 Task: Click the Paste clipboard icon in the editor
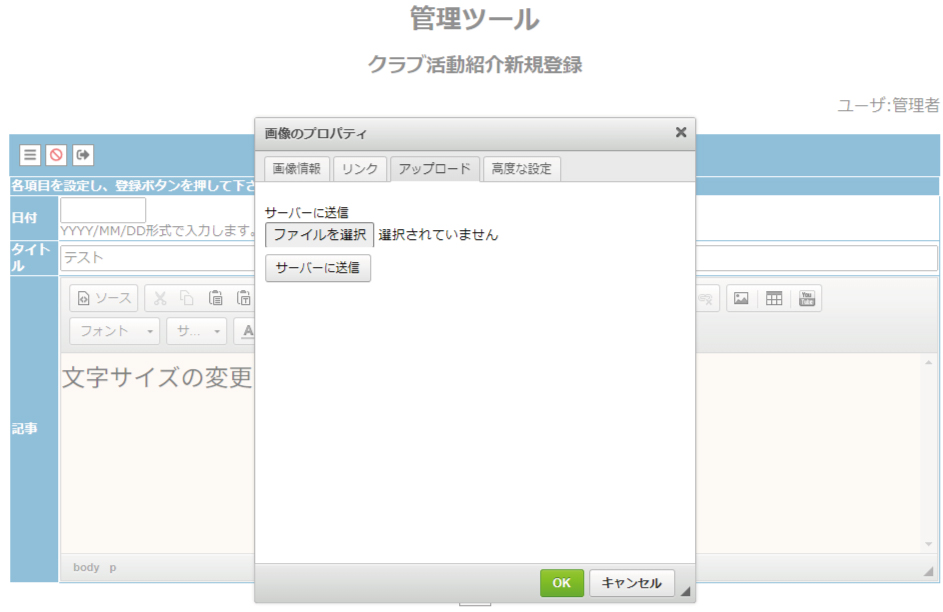tap(215, 298)
